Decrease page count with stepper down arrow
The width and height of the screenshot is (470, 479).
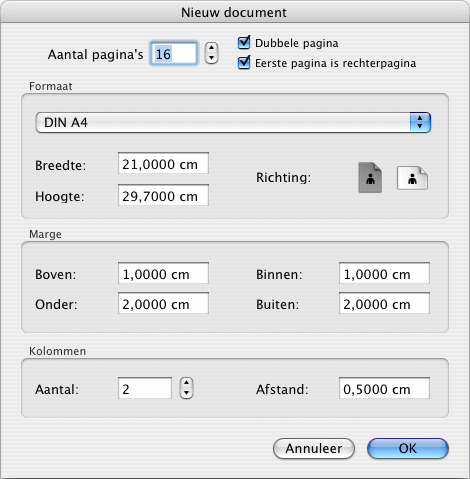(211, 58)
